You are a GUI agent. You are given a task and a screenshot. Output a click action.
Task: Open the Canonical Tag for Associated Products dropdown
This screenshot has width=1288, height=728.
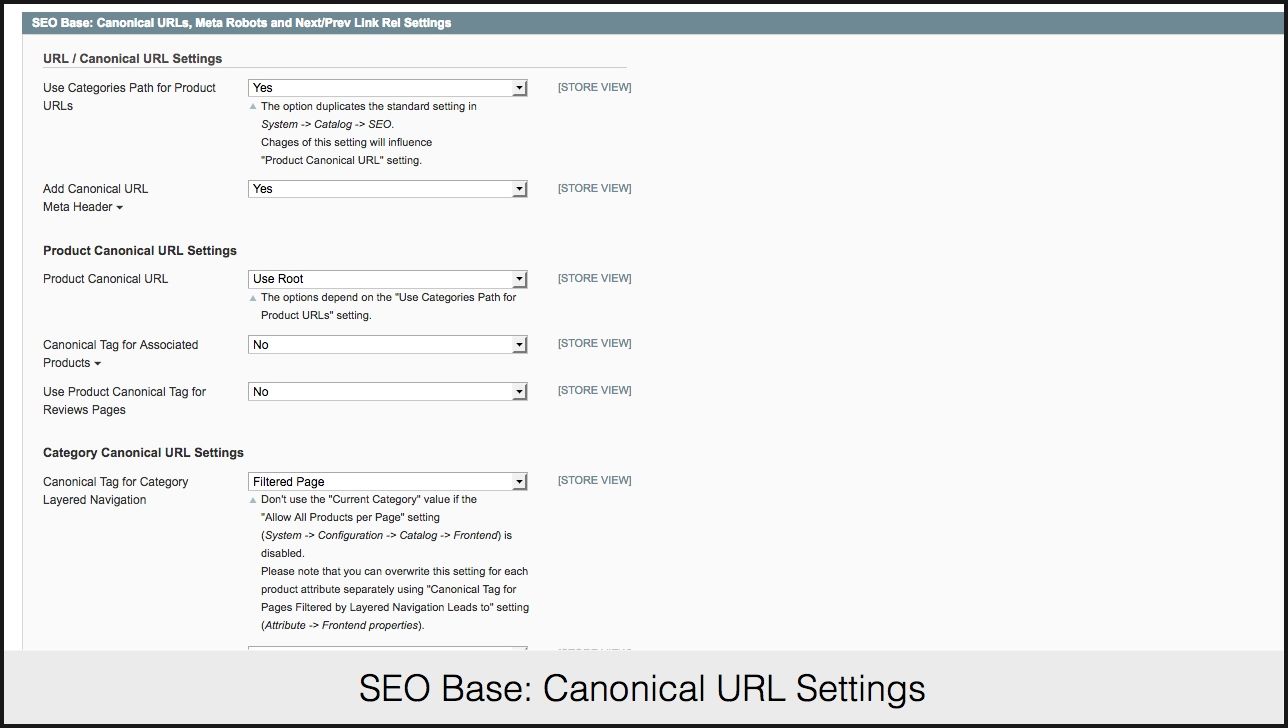tap(387, 345)
